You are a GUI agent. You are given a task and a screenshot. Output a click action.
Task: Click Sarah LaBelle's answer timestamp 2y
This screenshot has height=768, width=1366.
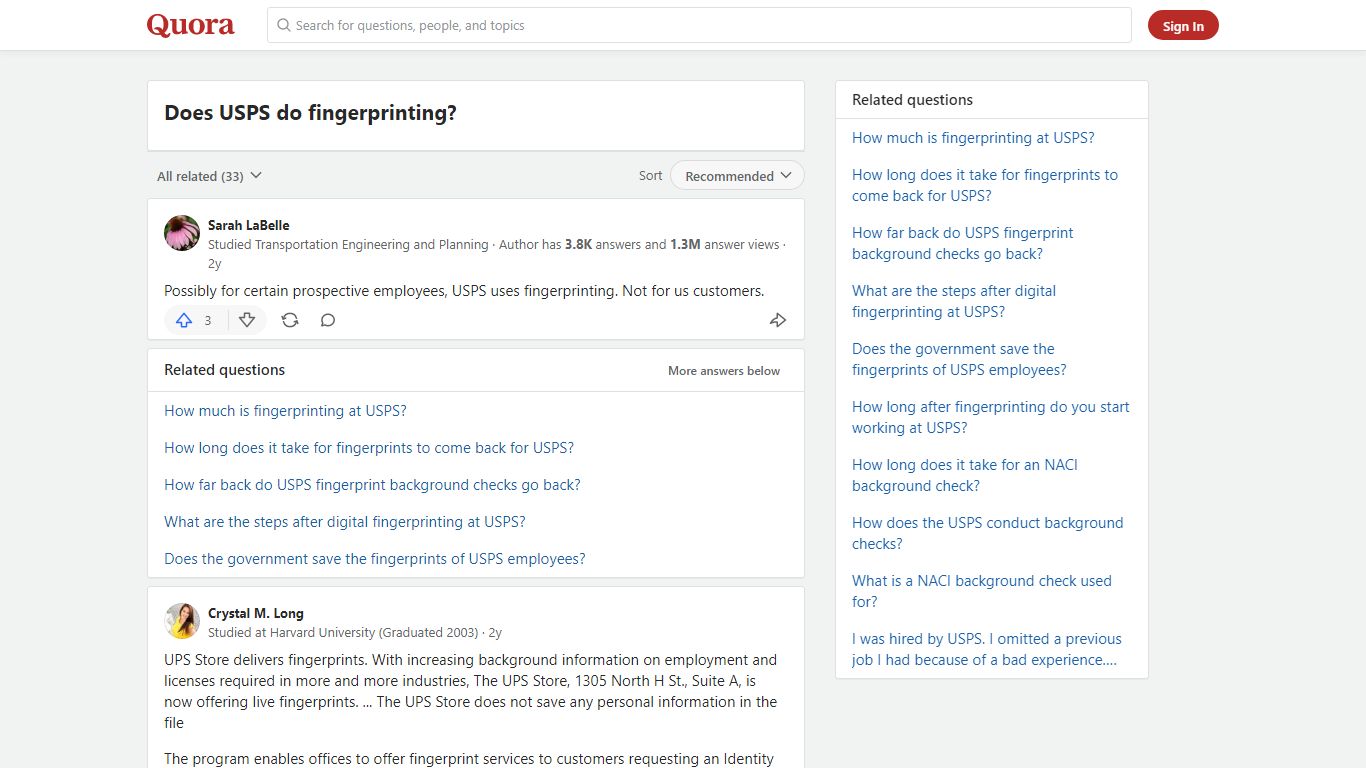pos(214,264)
